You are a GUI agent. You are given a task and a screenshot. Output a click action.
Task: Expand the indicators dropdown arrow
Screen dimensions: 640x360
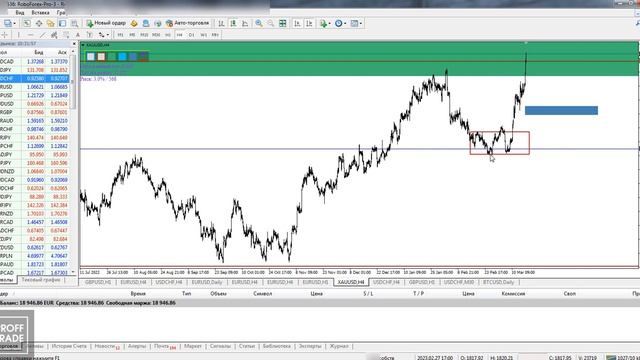[x=329, y=24]
